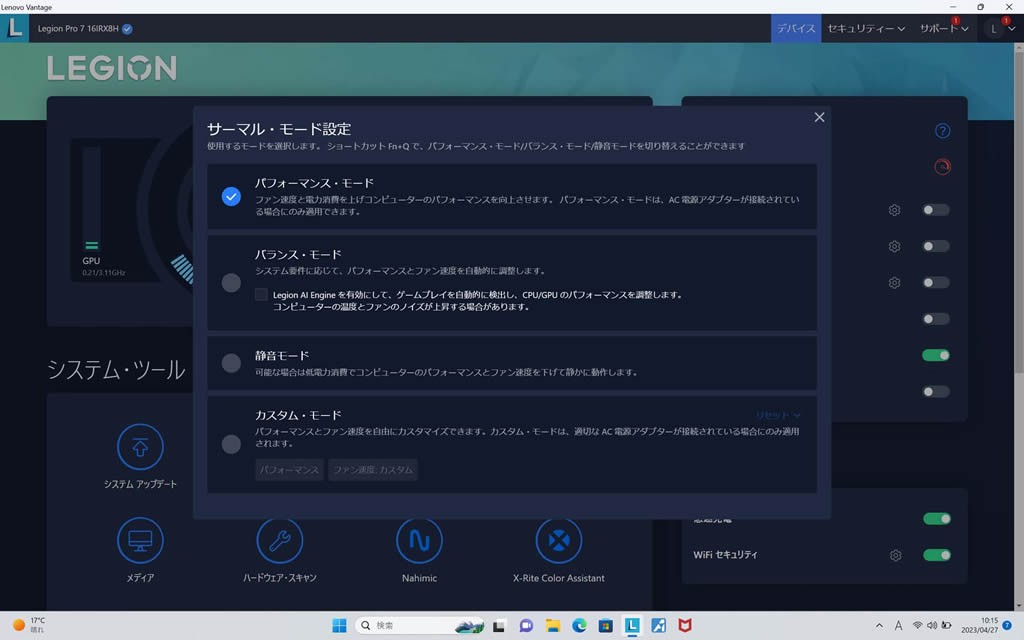
Task: Select 静音モード radio button
Action: click(231, 362)
